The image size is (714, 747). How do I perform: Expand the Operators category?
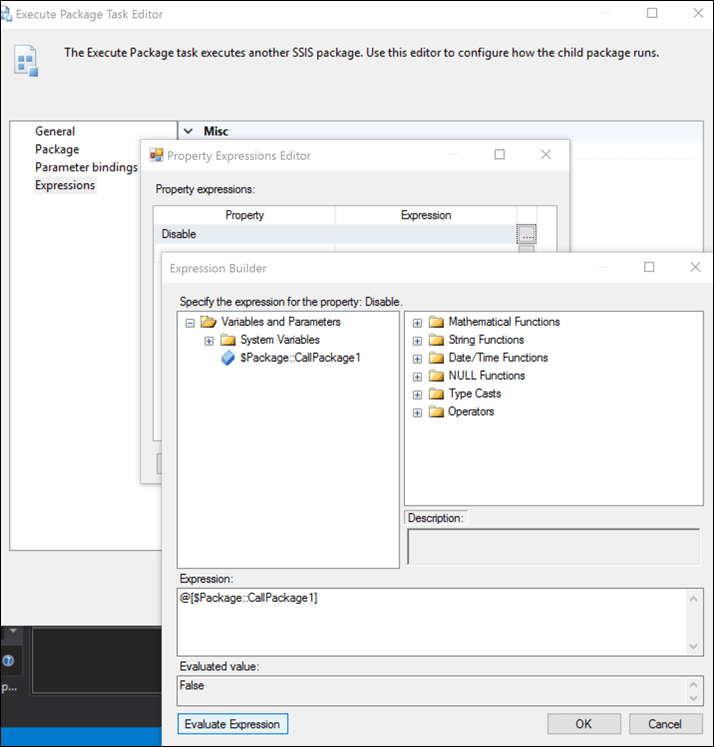coord(417,412)
